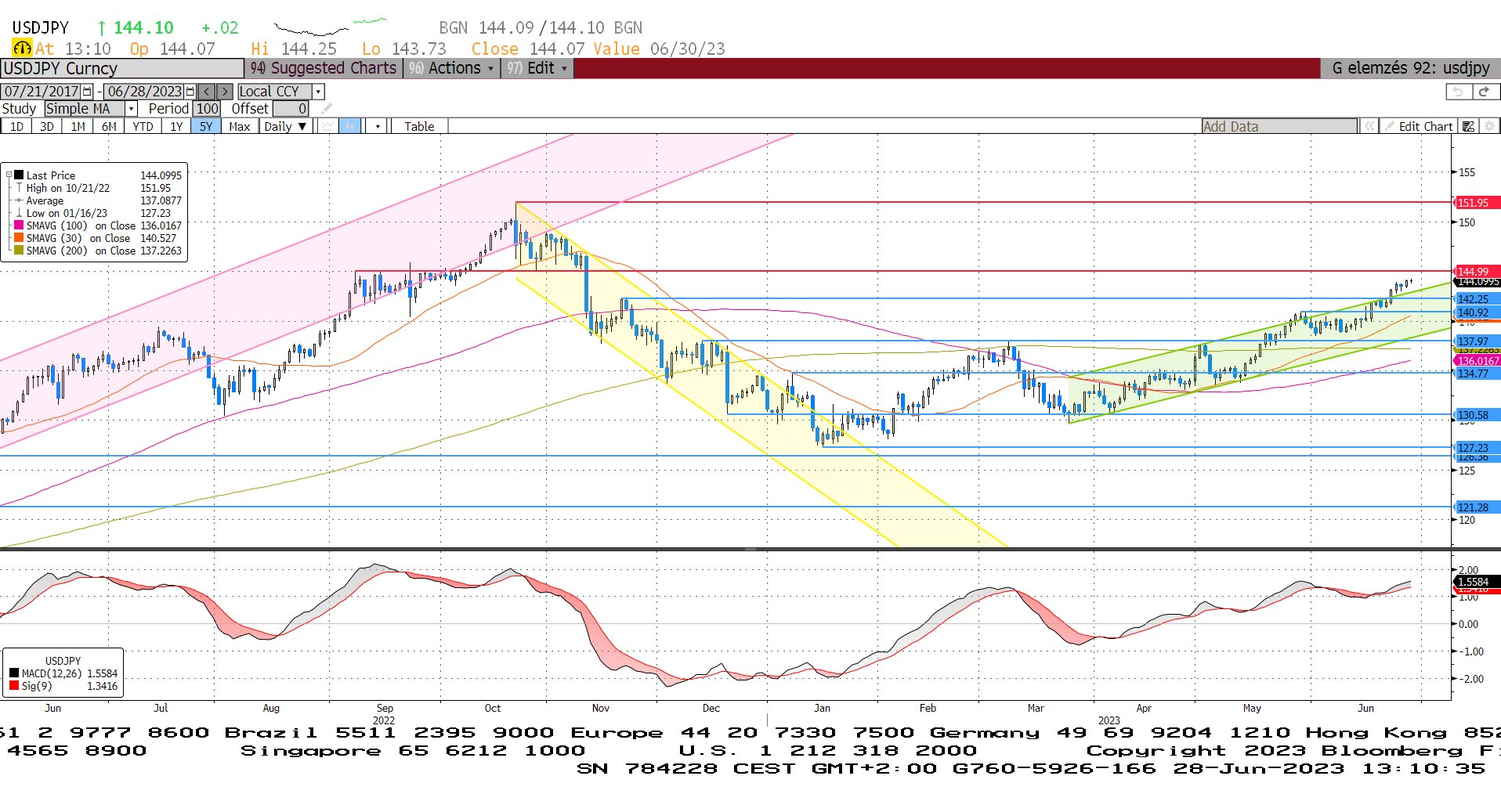Click the 136.0167 magenta SMA axis label
The height and width of the screenshot is (812, 1501).
click(1477, 361)
